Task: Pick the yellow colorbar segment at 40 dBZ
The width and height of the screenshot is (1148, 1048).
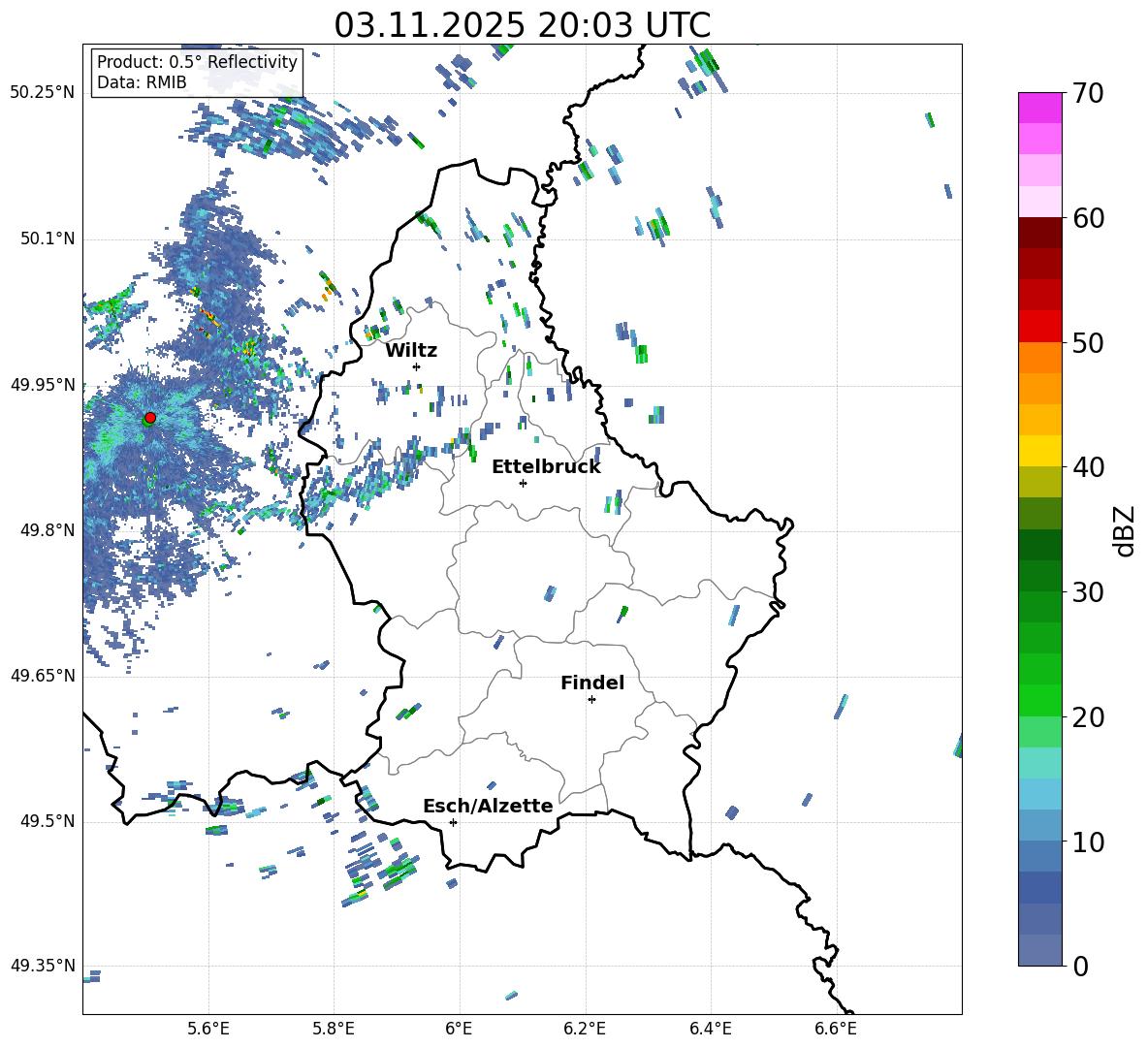Action: tap(1039, 451)
